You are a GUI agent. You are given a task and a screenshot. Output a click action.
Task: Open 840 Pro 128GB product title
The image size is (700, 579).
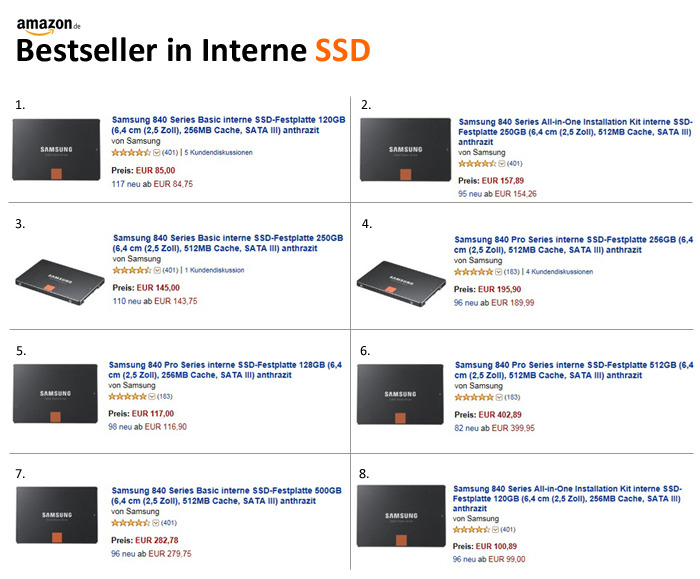coord(225,370)
